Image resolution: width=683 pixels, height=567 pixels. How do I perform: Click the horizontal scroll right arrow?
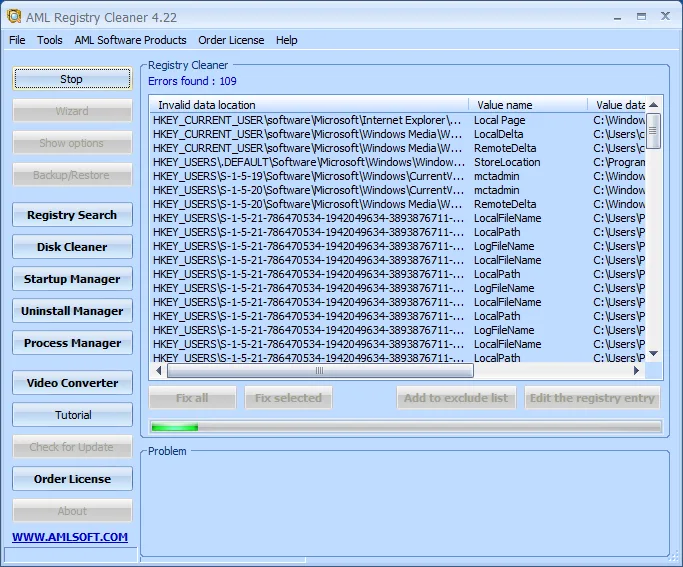[x=636, y=371]
